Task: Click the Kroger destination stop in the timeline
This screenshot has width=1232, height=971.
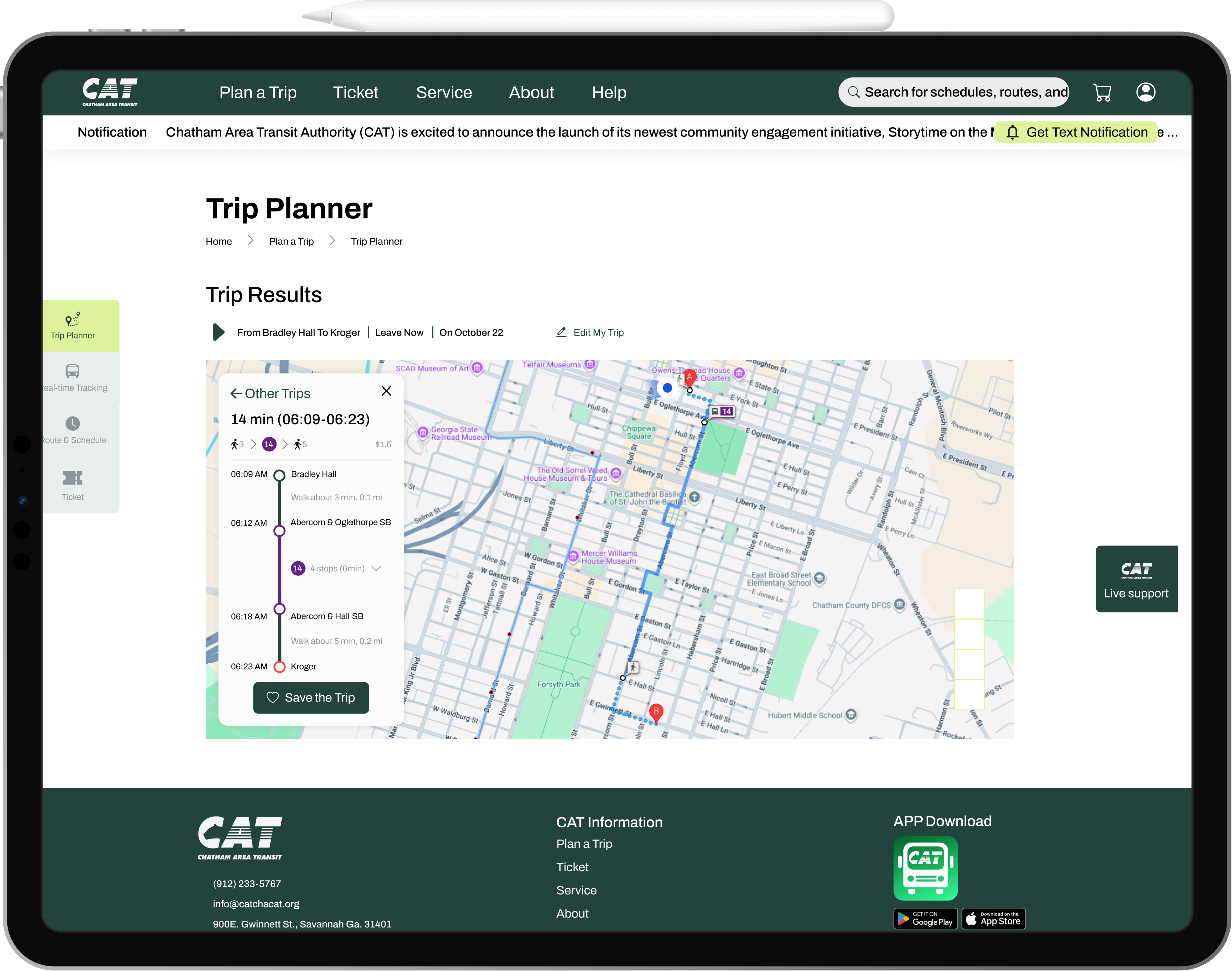Action: tap(279, 667)
